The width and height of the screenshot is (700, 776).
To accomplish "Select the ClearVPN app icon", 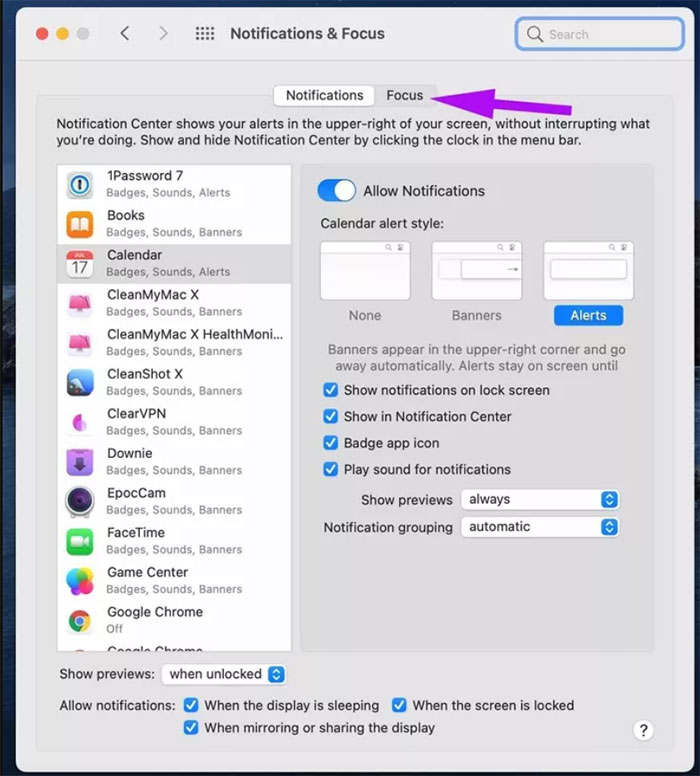I will click(x=80, y=422).
